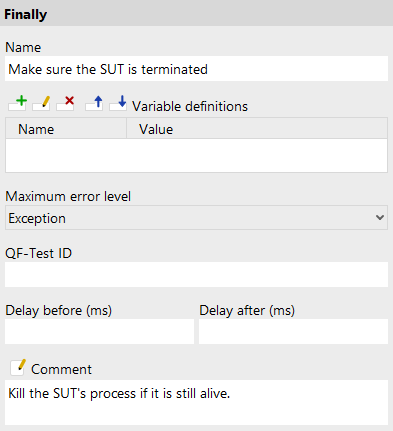The height and width of the screenshot is (431, 393).
Task: Click the Maximum error level label
Action: pos(68,196)
